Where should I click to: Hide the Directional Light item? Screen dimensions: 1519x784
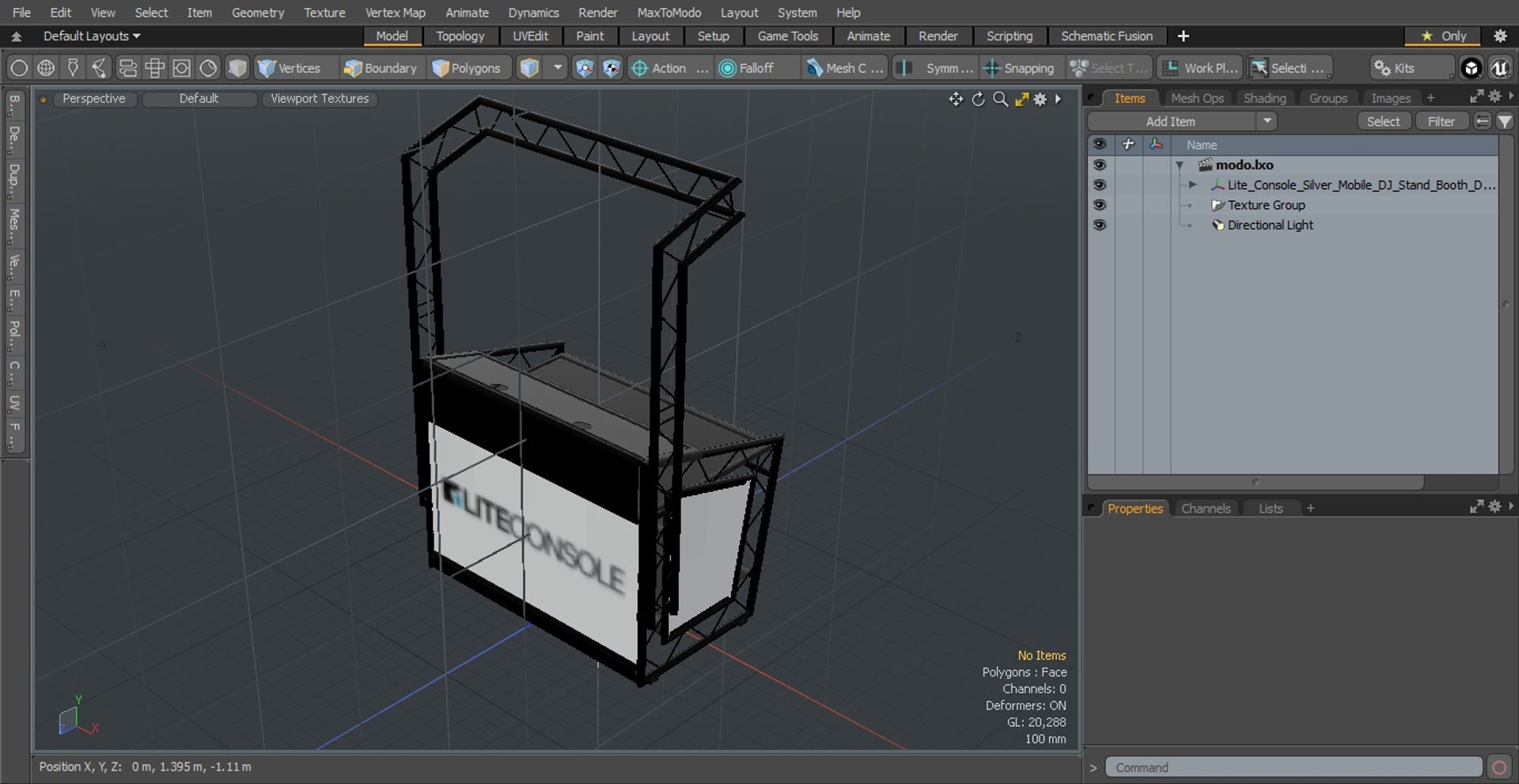tap(1099, 225)
